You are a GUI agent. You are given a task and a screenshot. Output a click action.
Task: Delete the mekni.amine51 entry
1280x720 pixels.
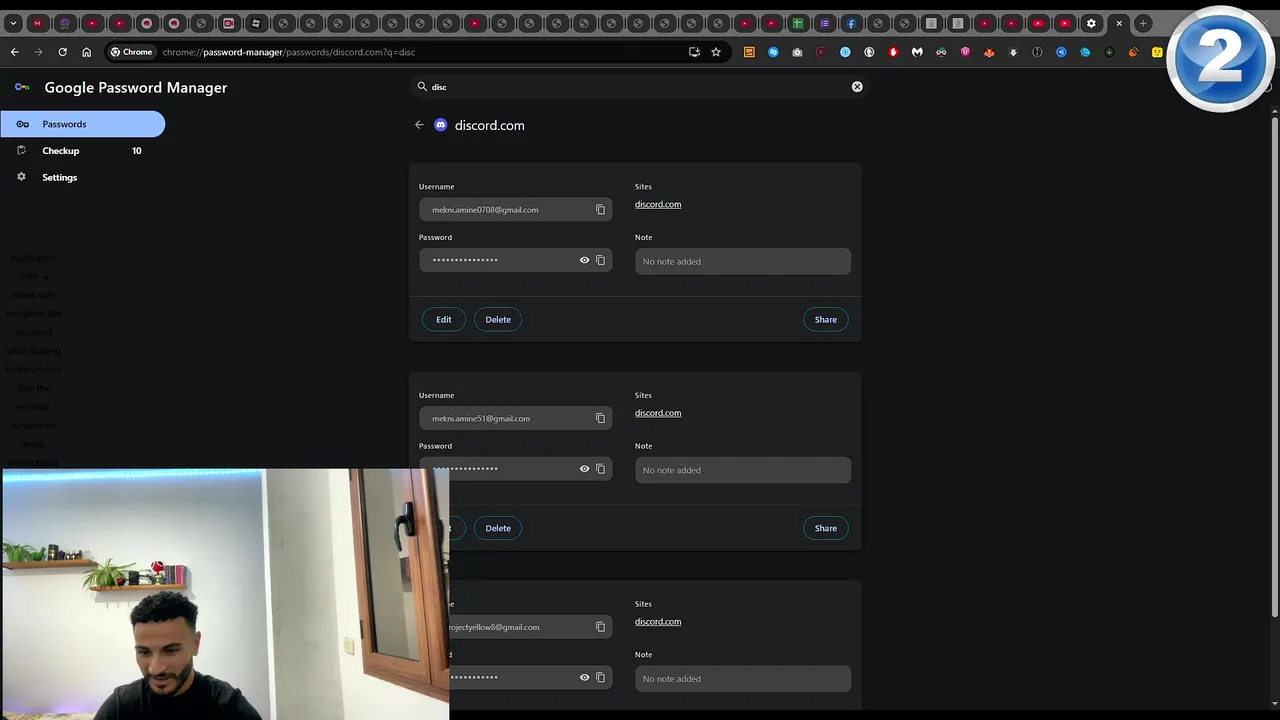click(x=498, y=528)
